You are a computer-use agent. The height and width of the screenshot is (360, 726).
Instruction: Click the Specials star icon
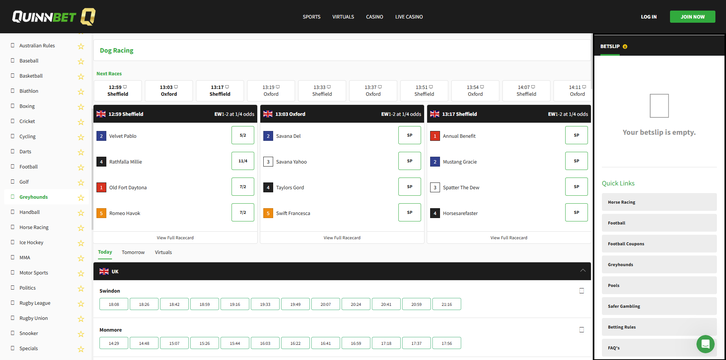point(81,349)
